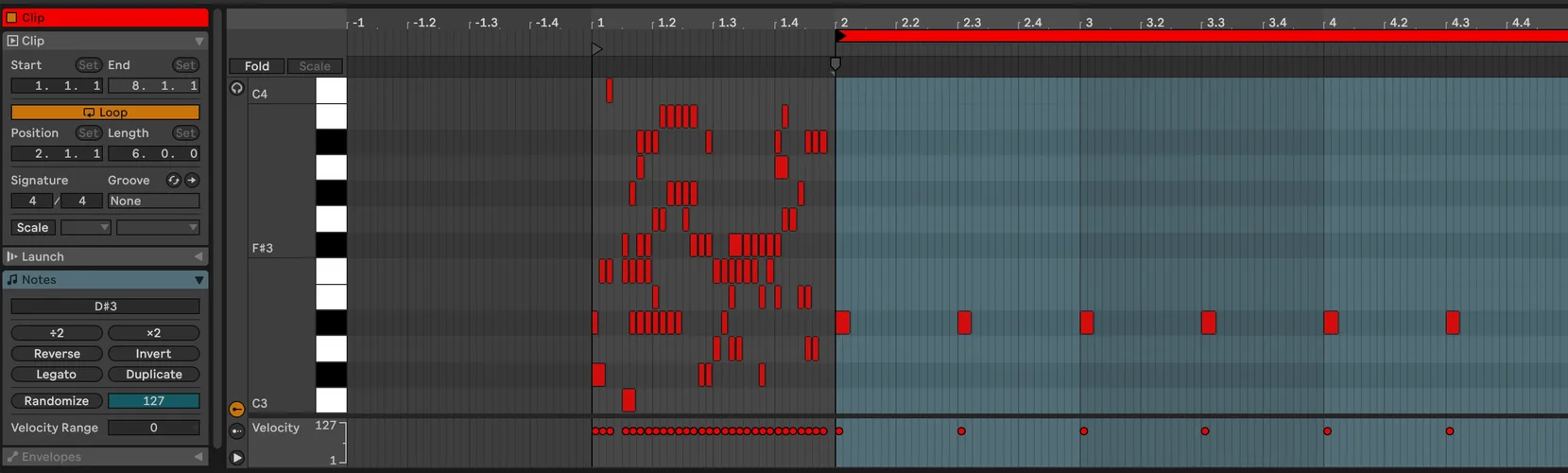
Task: Open the scale name dropdown
Action: 158,227
